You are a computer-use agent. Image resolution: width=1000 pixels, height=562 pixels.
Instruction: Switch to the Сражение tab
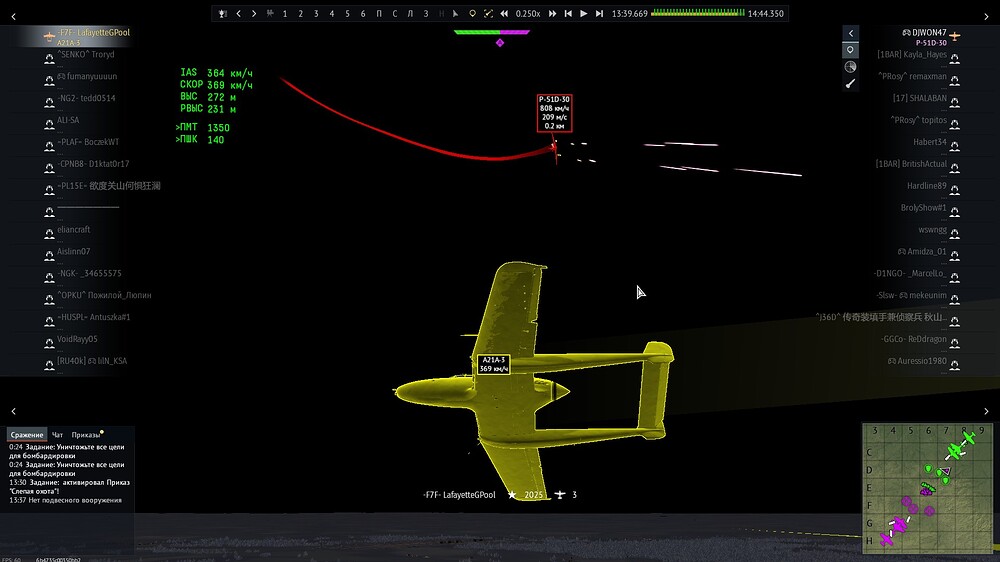pos(27,435)
